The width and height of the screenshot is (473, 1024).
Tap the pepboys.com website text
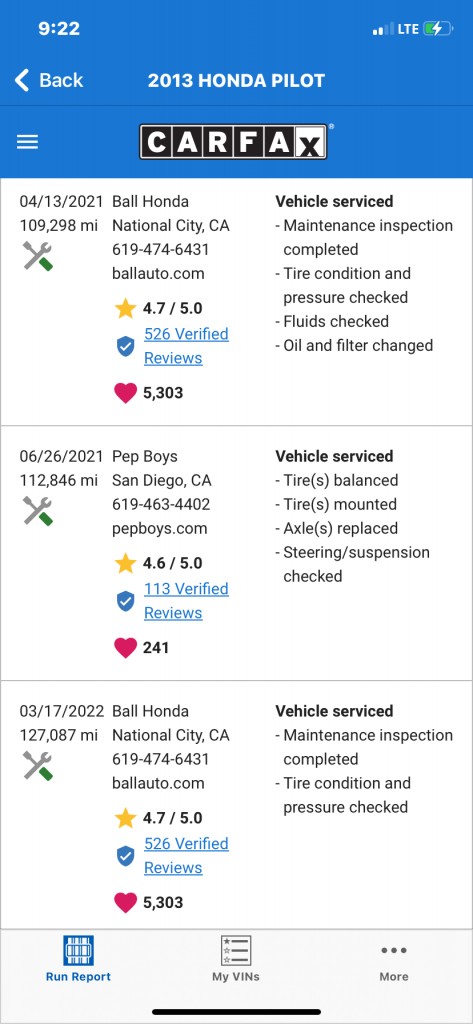159,528
